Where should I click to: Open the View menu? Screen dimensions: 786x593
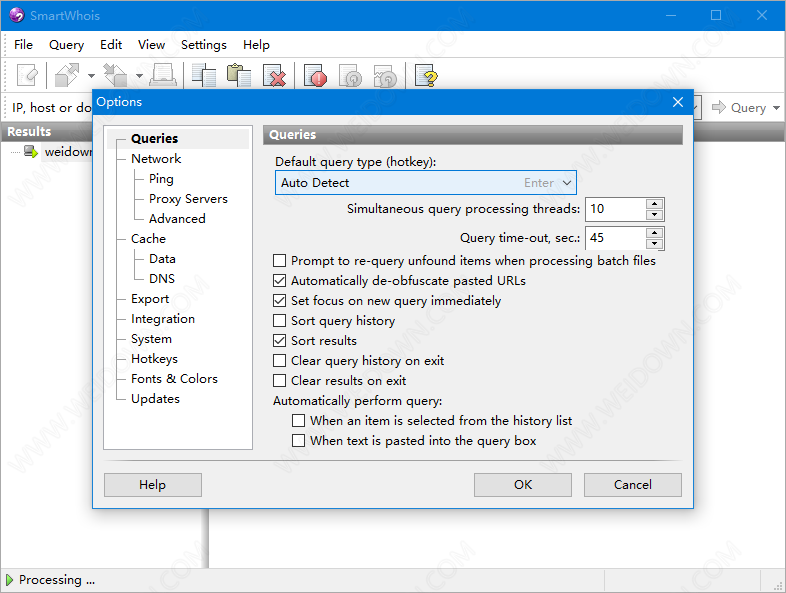[x=151, y=45]
